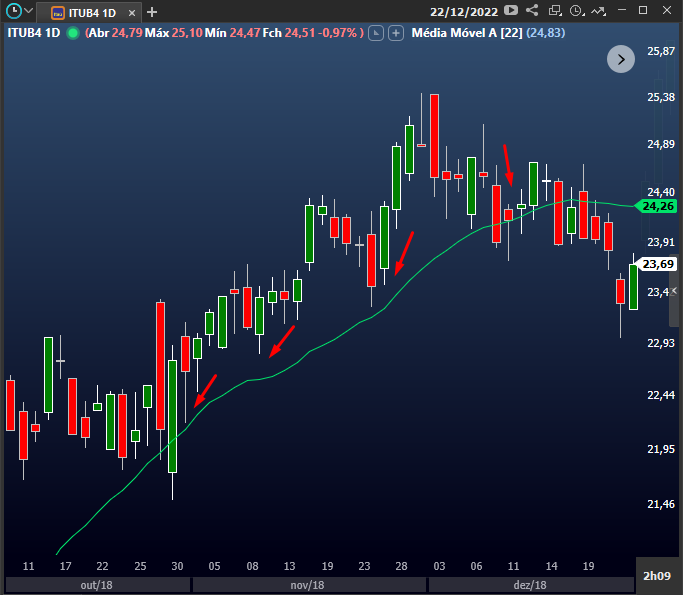Click the round right-arrow scroll button
The height and width of the screenshot is (595, 683).
[x=621, y=59]
